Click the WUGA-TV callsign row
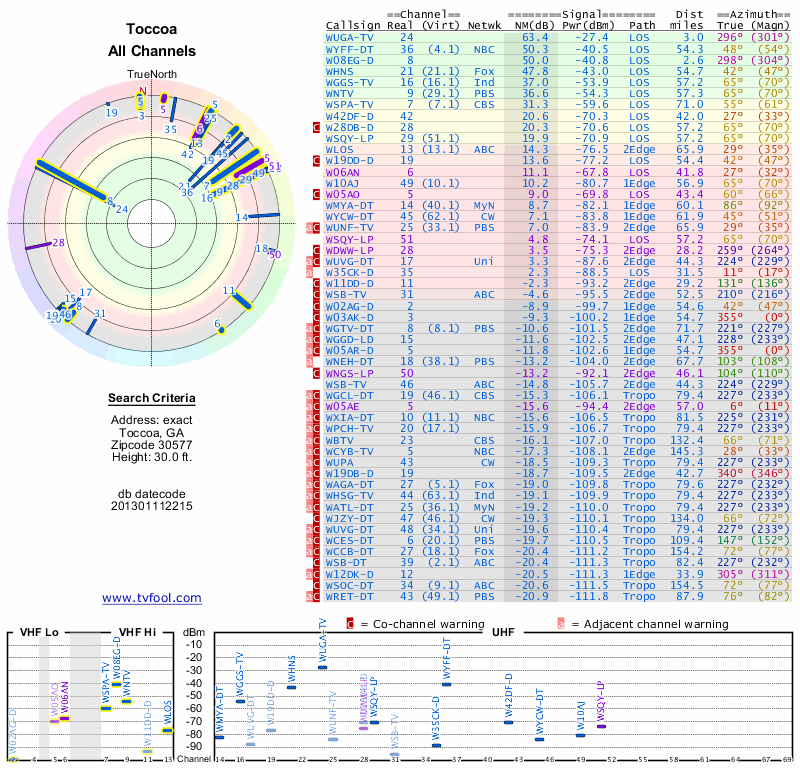This screenshot has height=768, width=800. coord(558,37)
